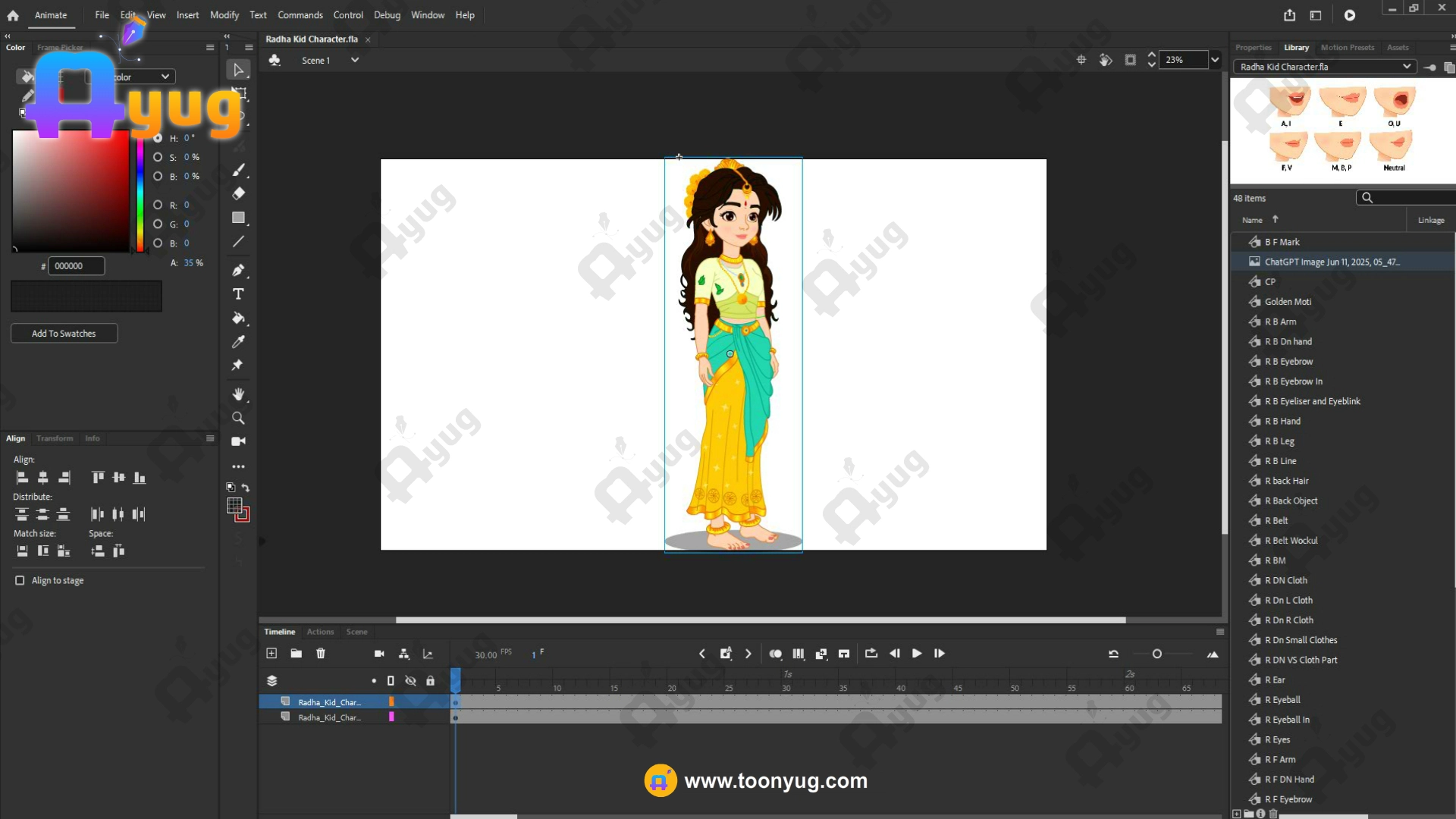Open the Radha Kid Character.fla library dropdown
Image resolution: width=1456 pixels, height=819 pixels.
pos(1407,67)
